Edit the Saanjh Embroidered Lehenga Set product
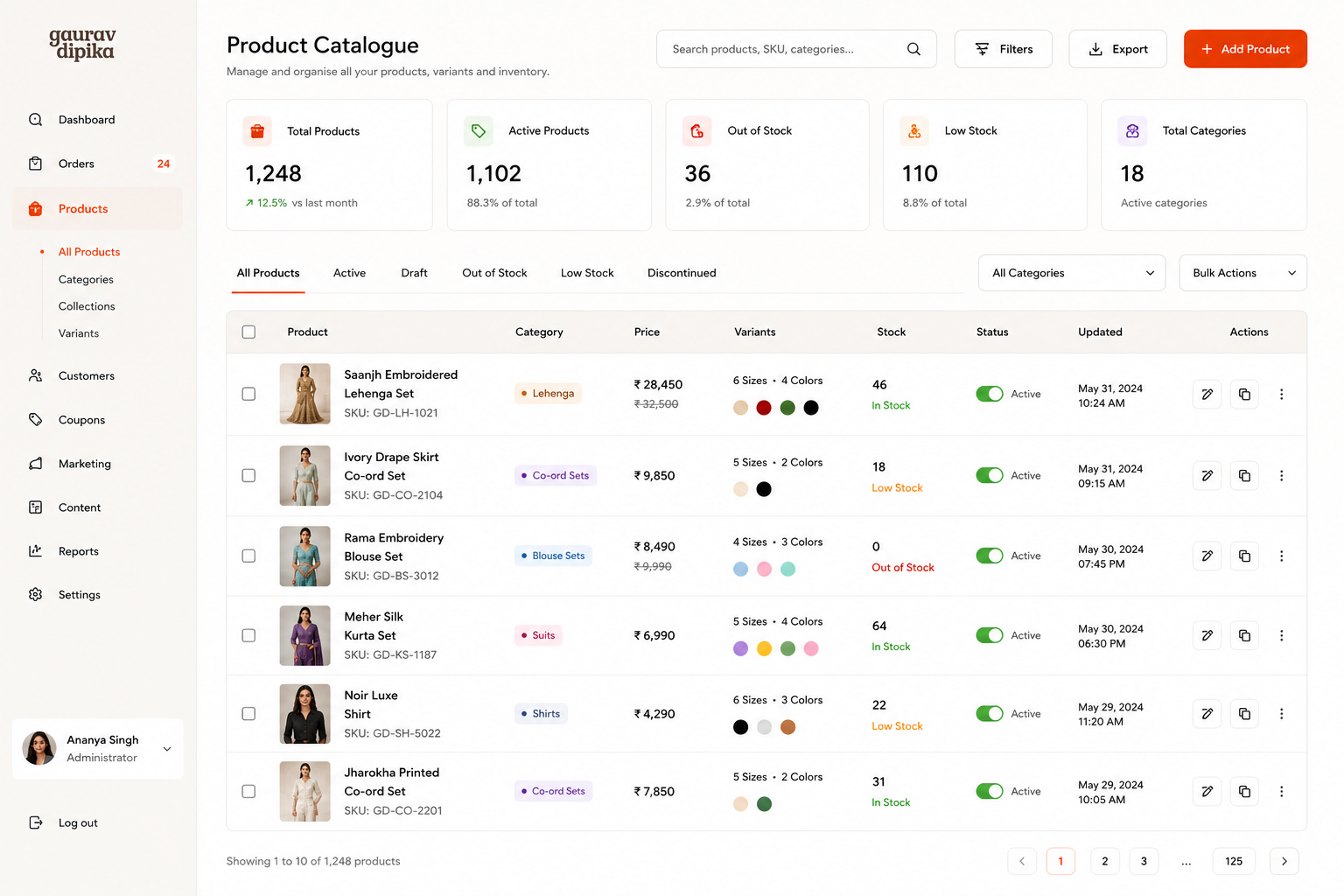Screen dimensions: 1344x896 [x=1207, y=394]
